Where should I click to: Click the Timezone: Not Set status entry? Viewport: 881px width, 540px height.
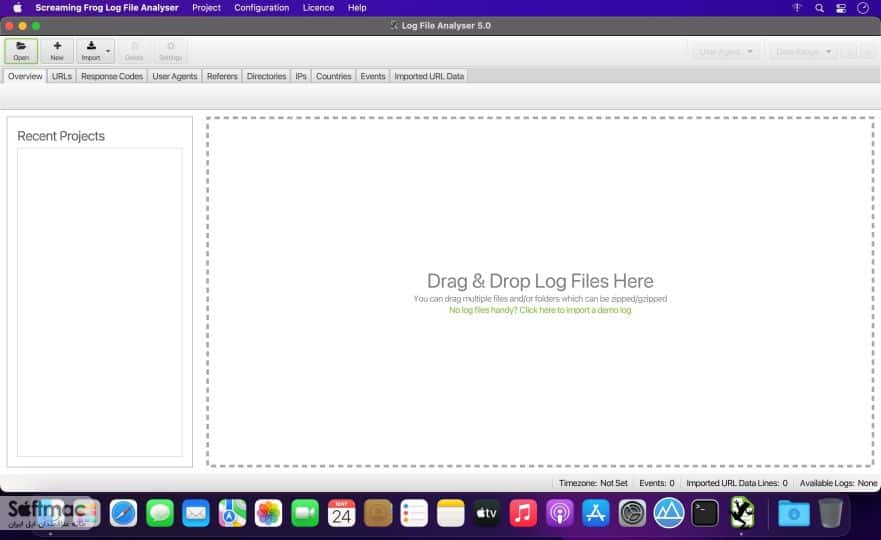(x=593, y=483)
